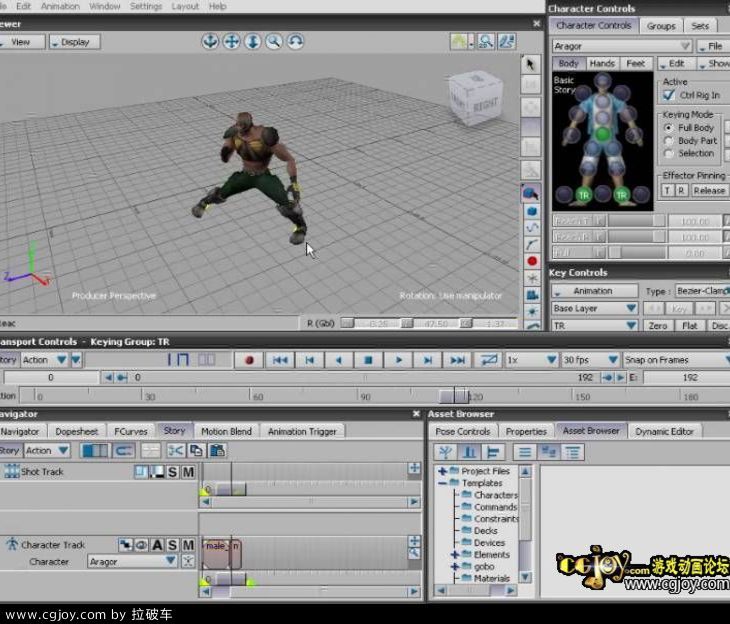Open the viewer Display menu button

click(74, 42)
